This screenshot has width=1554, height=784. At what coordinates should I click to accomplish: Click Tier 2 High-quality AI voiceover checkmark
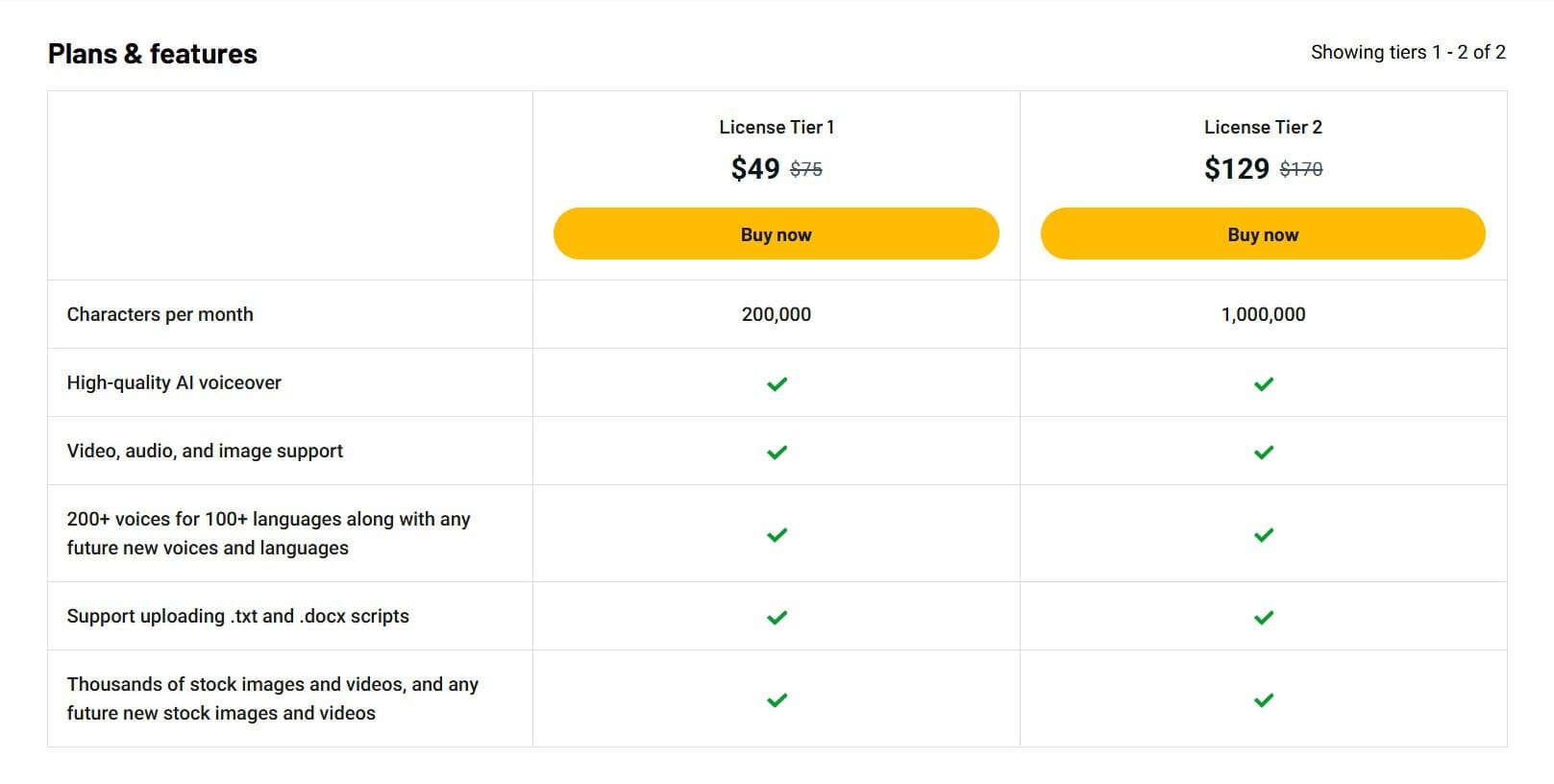pos(1263,383)
